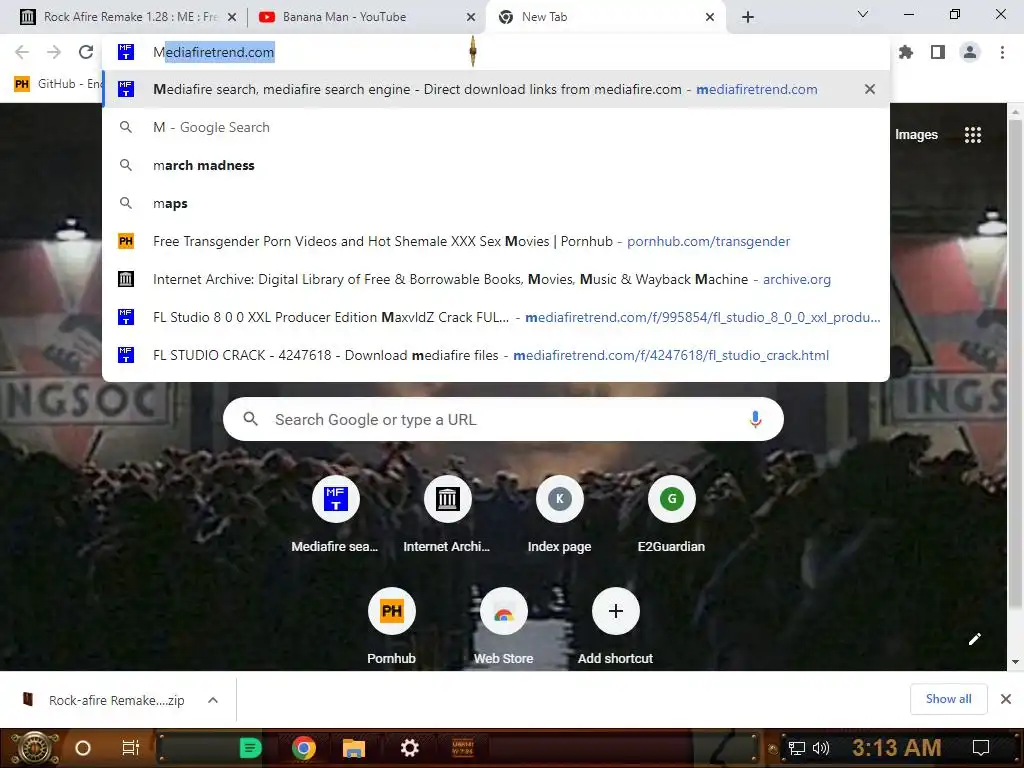Viewport: 1024px width, 768px height.
Task: Open the Index page shortcut tile
Action: point(560,516)
